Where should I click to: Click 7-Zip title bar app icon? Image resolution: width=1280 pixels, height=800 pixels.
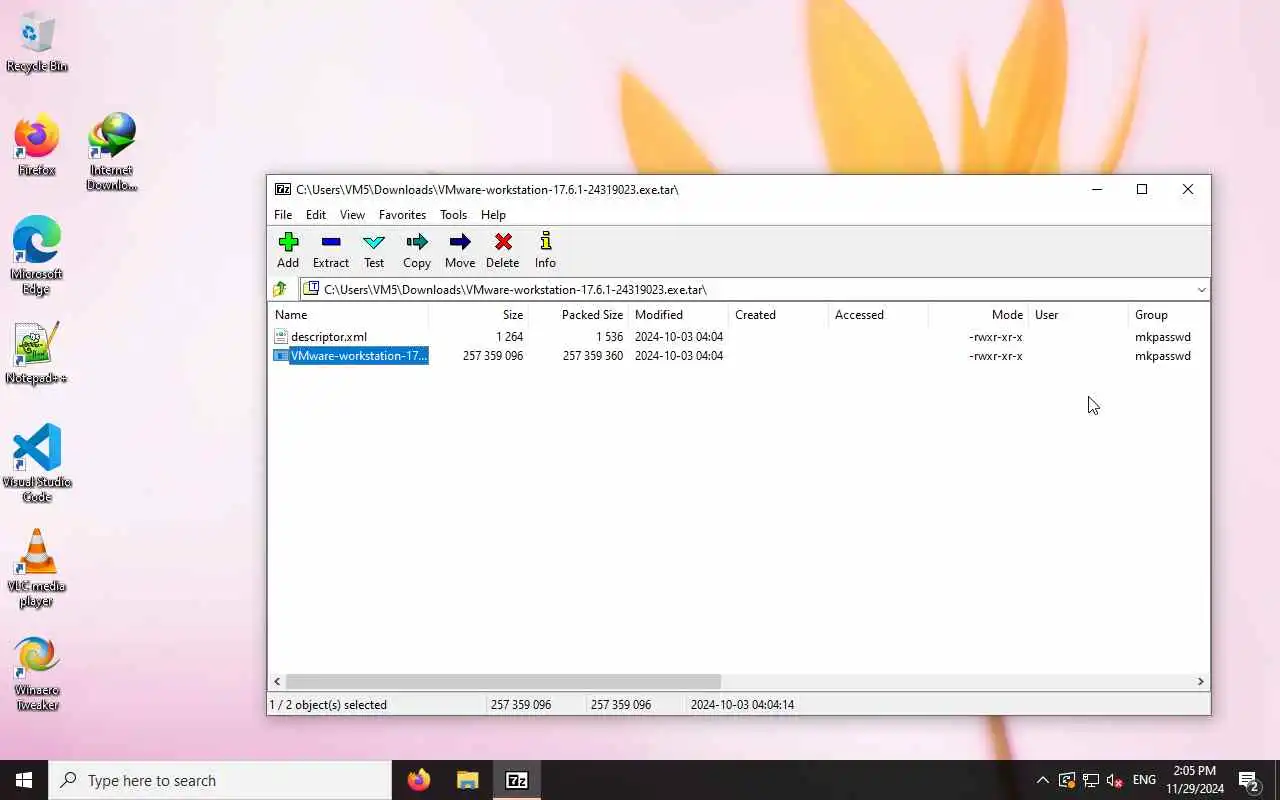click(x=283, y=189)
